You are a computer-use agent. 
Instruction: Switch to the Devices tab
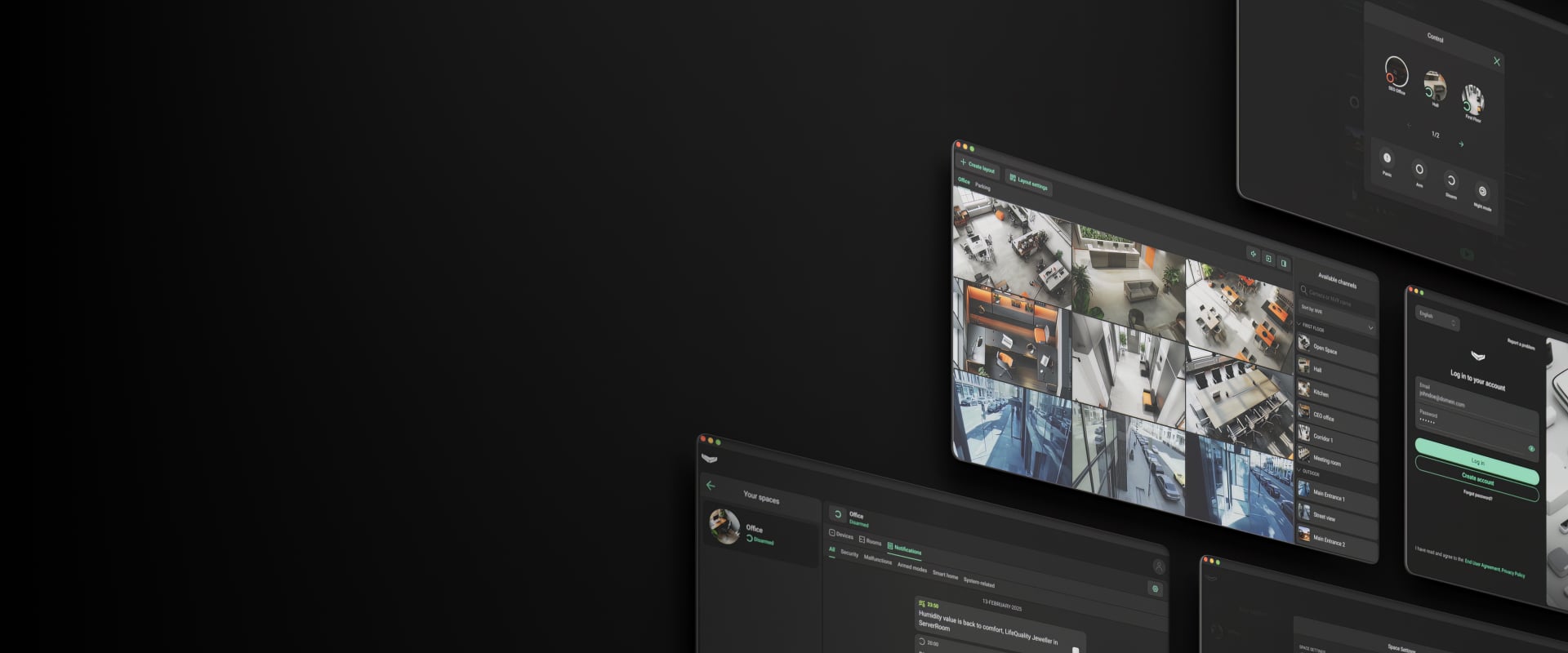point(841,535)
